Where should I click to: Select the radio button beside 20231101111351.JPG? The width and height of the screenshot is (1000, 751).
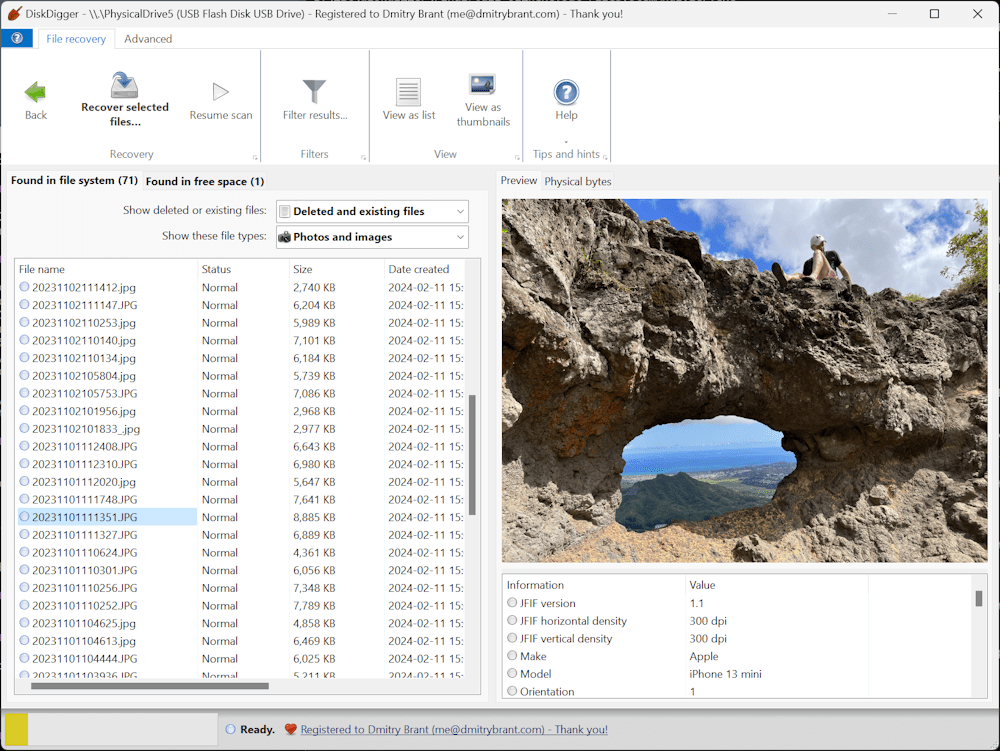22,516
